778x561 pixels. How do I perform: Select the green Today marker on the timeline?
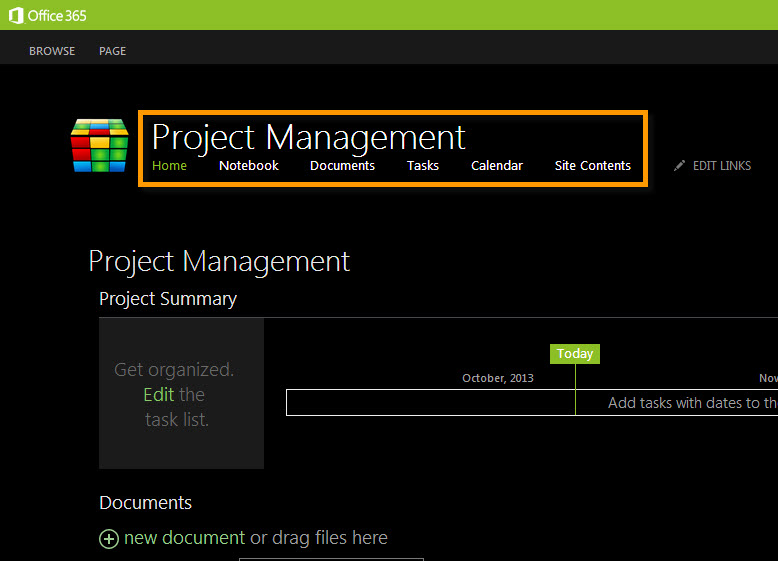coord(575,354)
